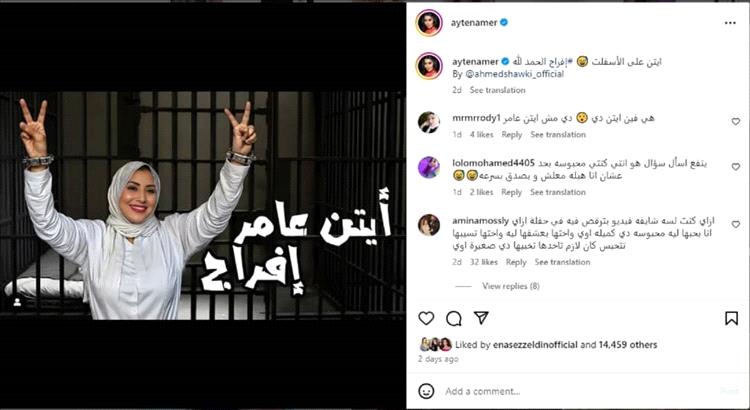Like the comment by aminamossly

736,224
